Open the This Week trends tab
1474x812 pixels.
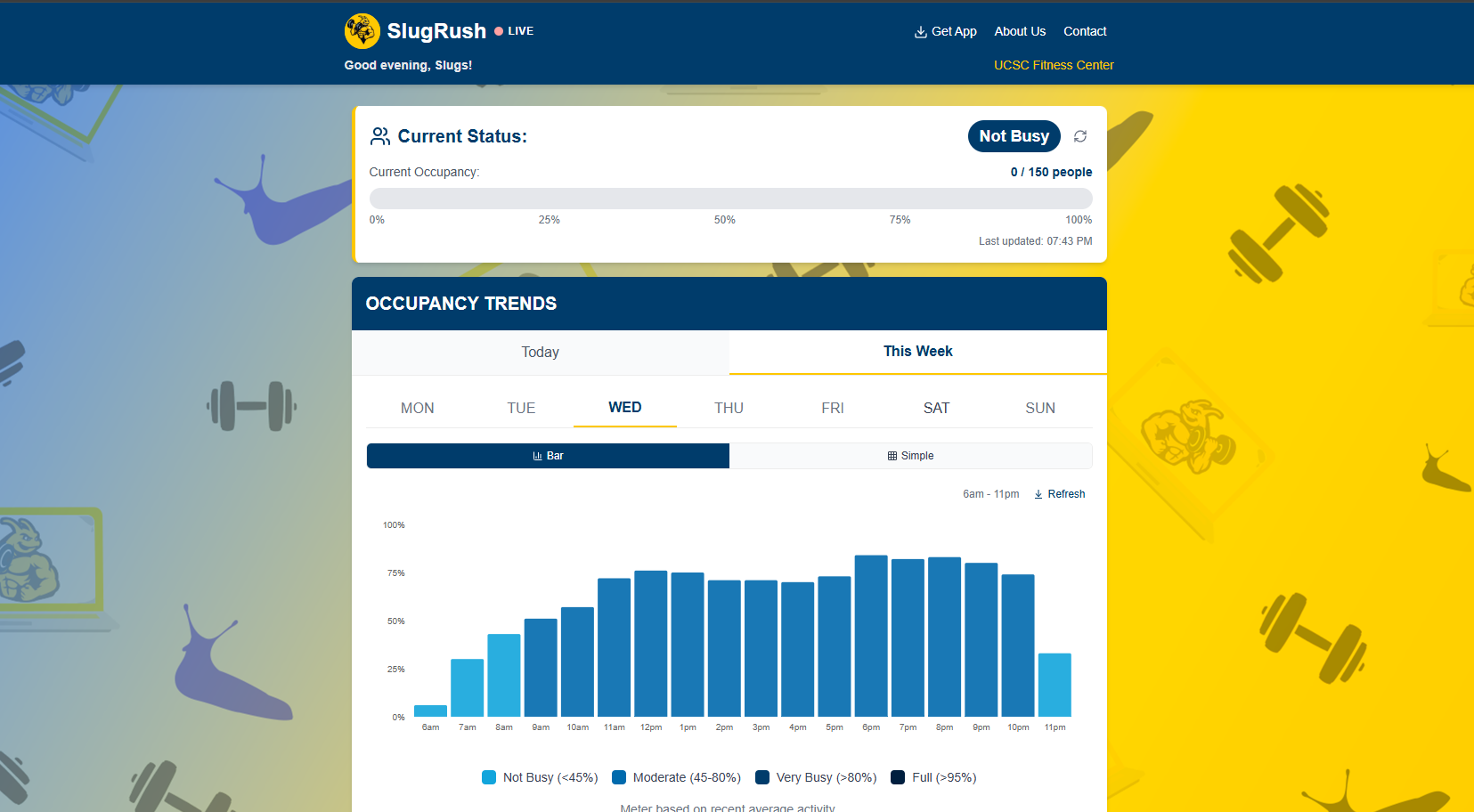point(918,352)
